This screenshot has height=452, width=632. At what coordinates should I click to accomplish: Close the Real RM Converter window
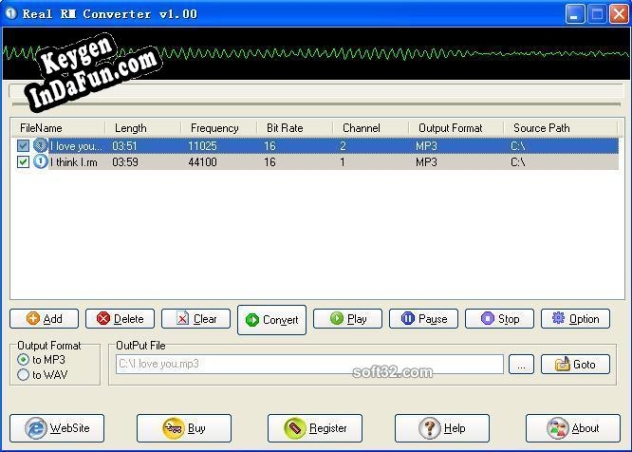coord(619,14)
